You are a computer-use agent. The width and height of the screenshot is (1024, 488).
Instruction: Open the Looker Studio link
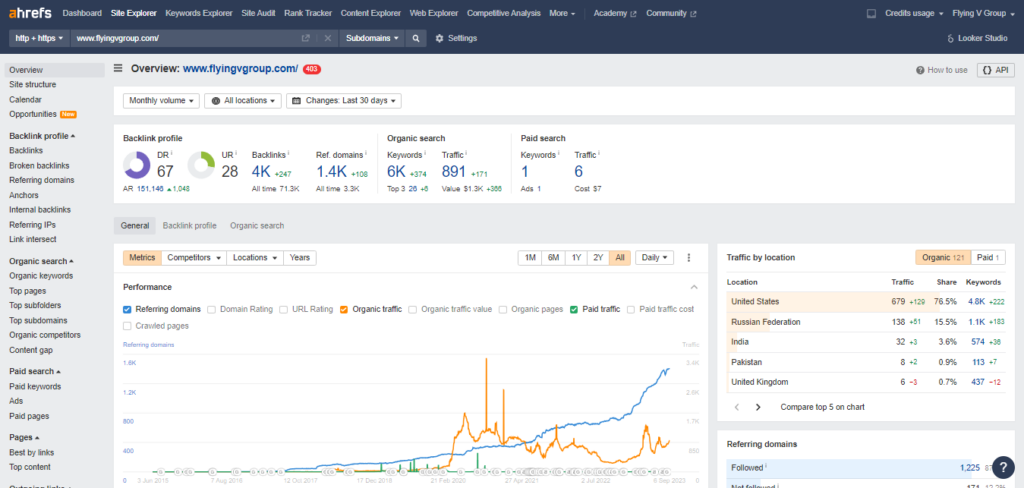(x=977, y=39)
